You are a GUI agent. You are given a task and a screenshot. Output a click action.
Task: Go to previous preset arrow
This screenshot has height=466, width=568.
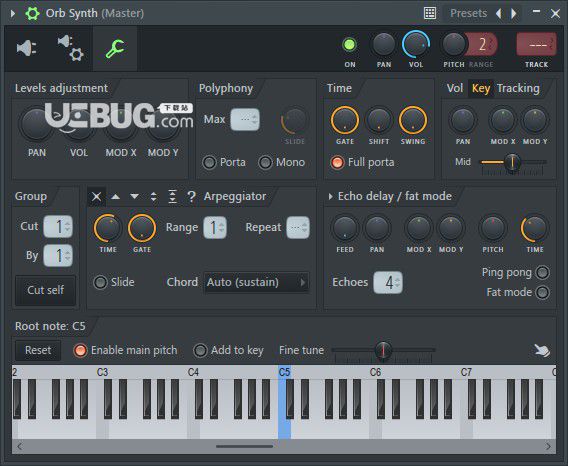pyautogui.click(x=499, y=13)
